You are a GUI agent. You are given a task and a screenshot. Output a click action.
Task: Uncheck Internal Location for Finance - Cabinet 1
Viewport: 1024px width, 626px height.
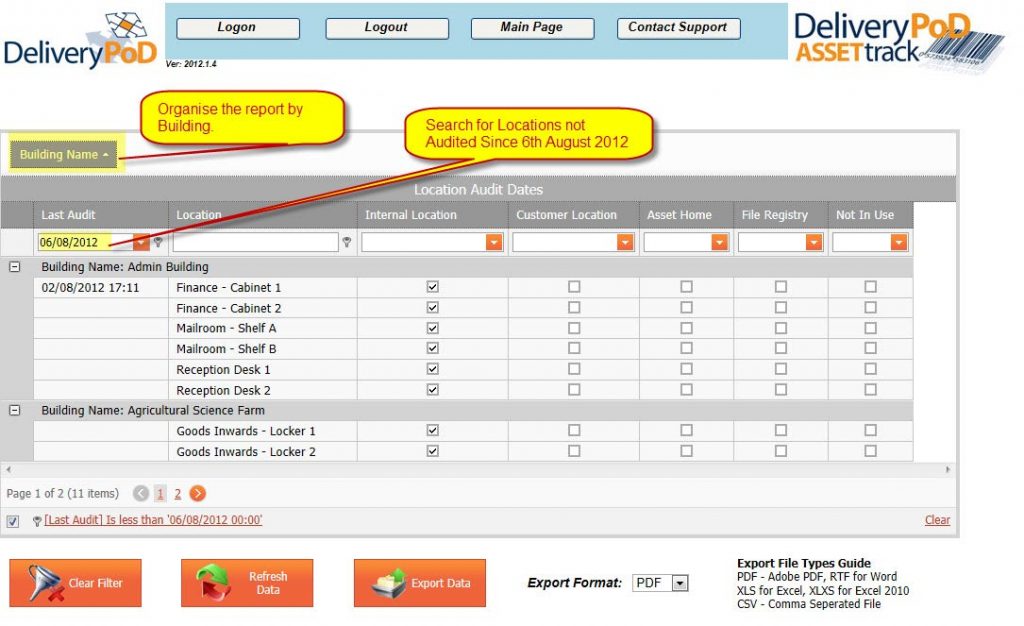tap(431, 287)
